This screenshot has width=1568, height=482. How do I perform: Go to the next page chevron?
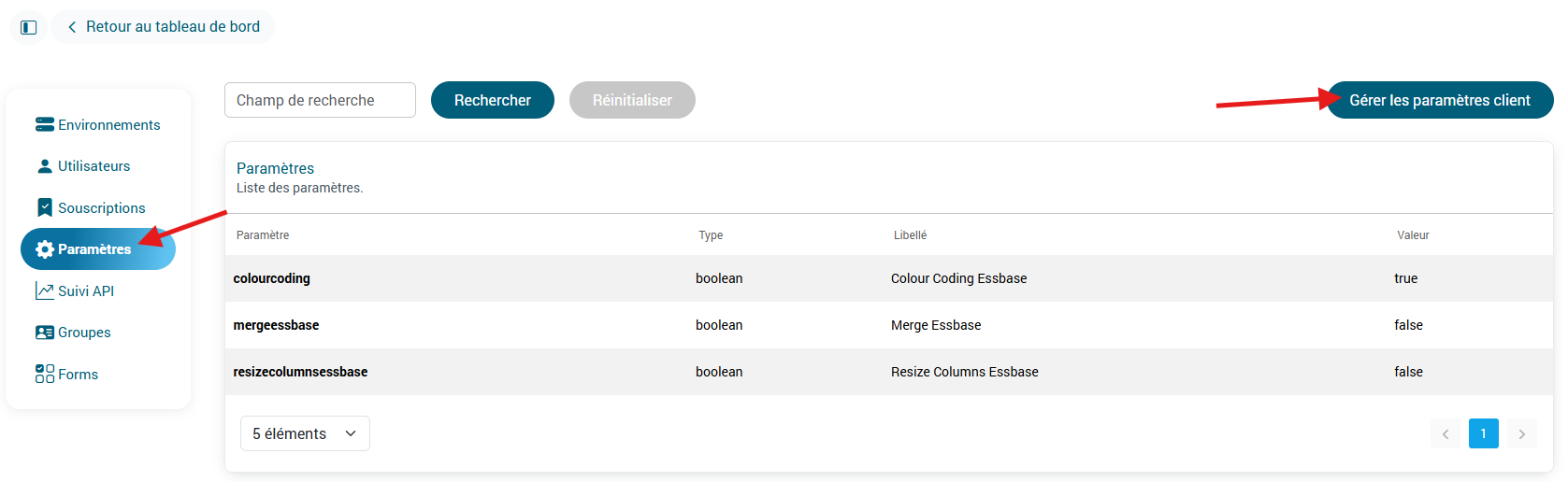pos(1521,433)
